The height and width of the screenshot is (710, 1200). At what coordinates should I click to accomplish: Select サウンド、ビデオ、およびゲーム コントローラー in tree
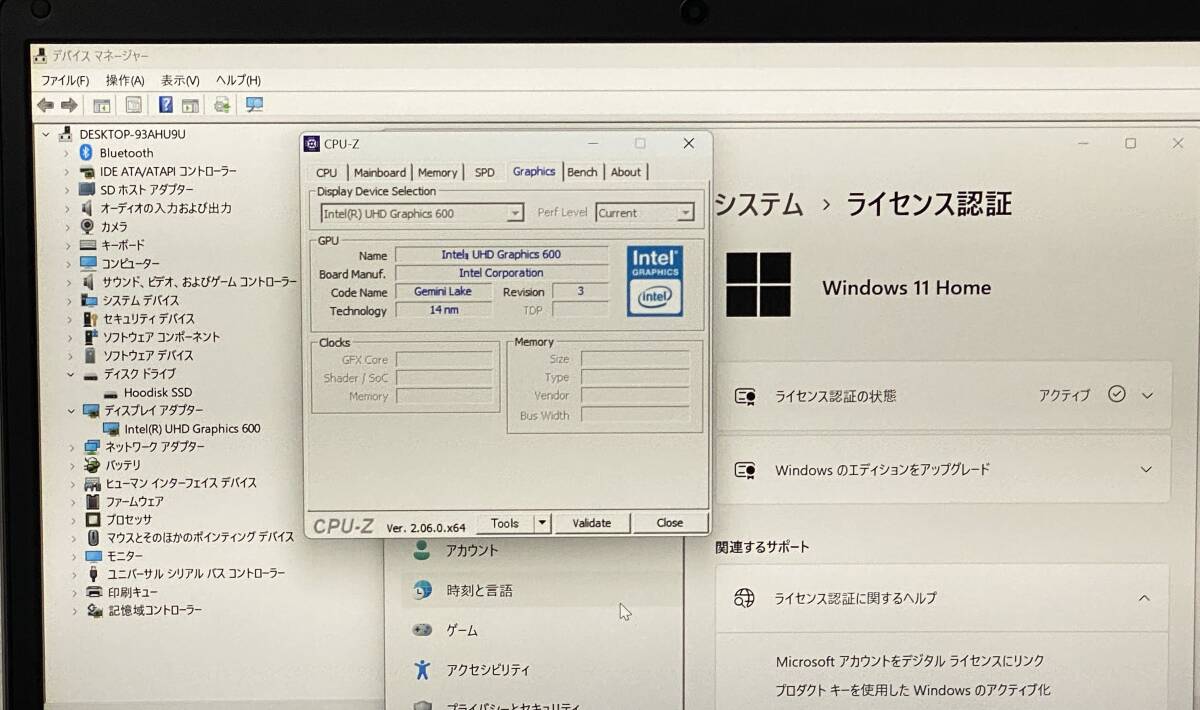click(x=199, y=282)
